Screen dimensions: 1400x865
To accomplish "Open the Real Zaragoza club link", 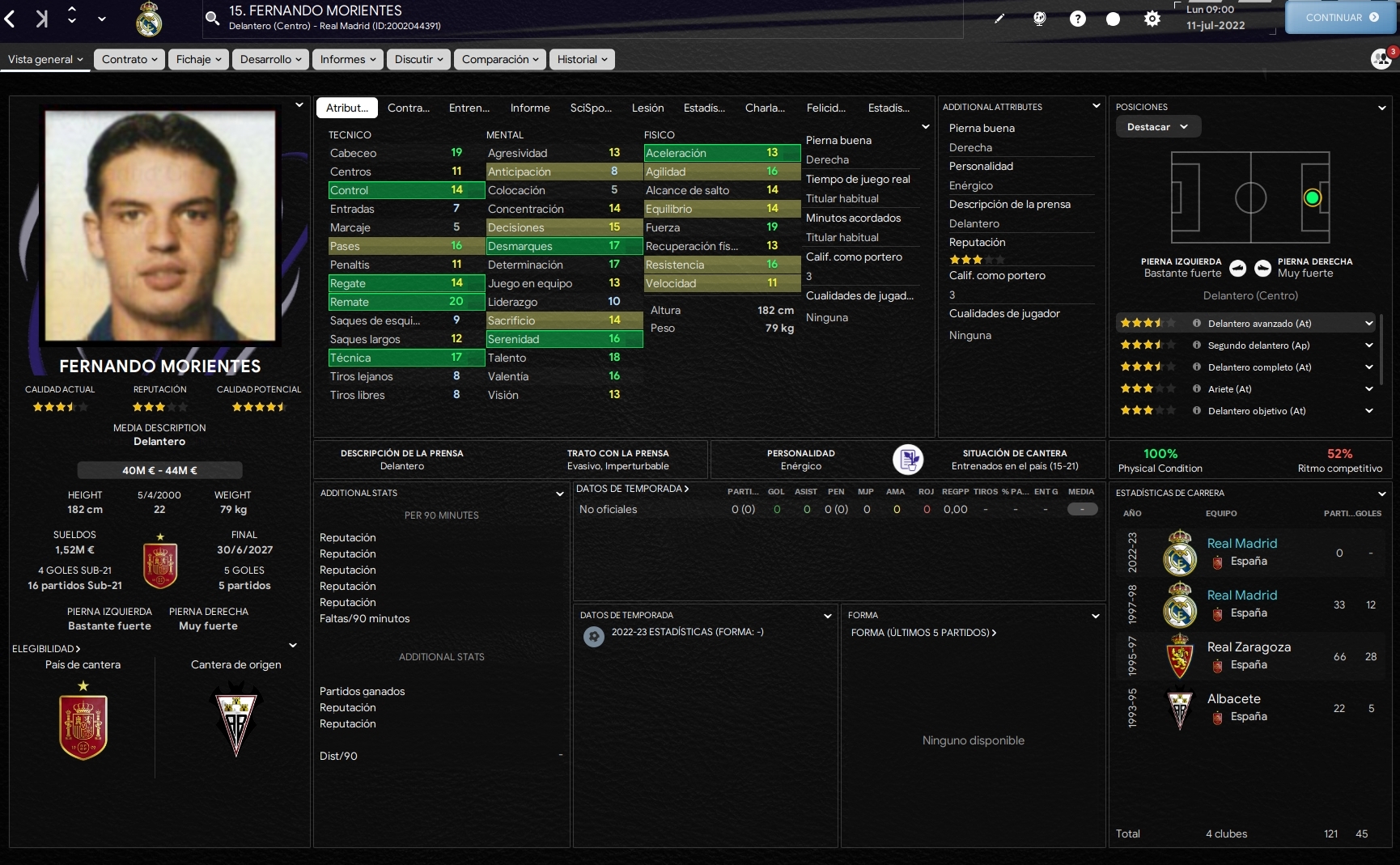I will click(x=1249, y=647).
